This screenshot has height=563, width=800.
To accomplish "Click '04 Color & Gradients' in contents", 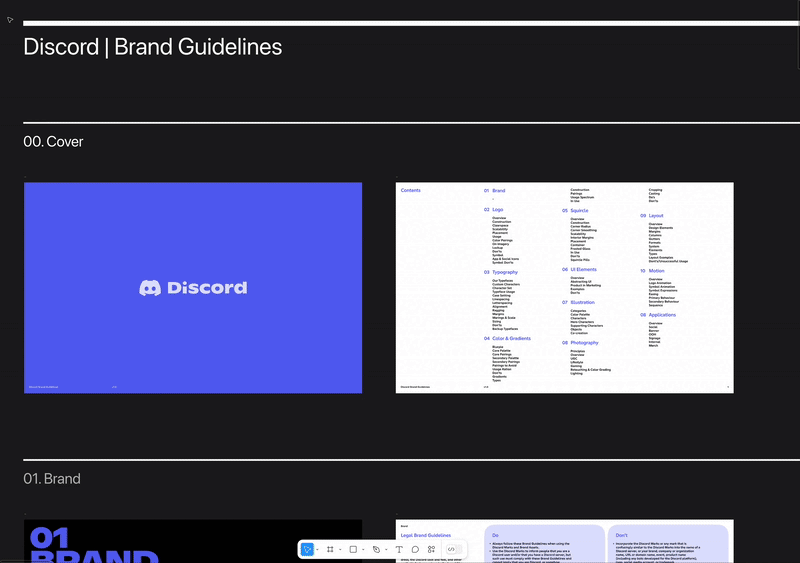I will 507,338.
